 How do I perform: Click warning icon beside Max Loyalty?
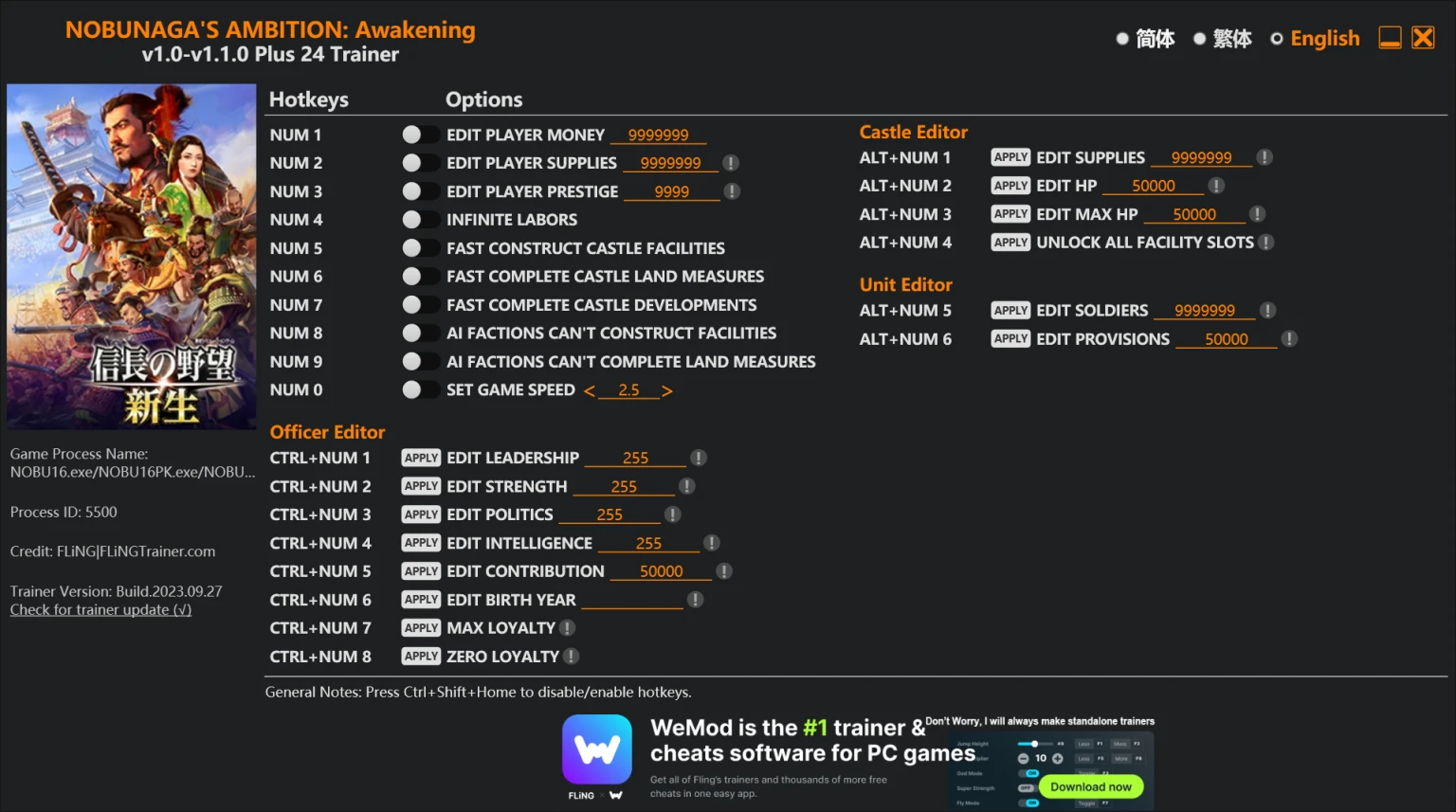click(568, 628)
